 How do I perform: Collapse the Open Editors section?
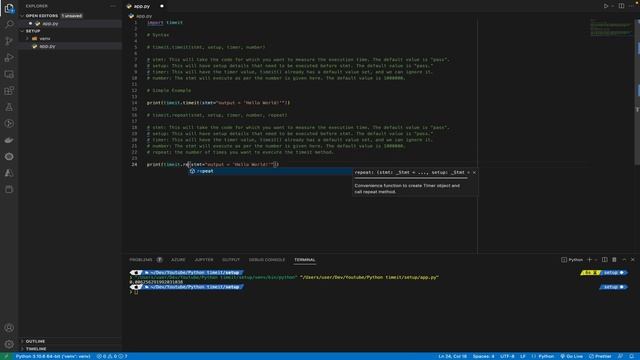point(22,16)
